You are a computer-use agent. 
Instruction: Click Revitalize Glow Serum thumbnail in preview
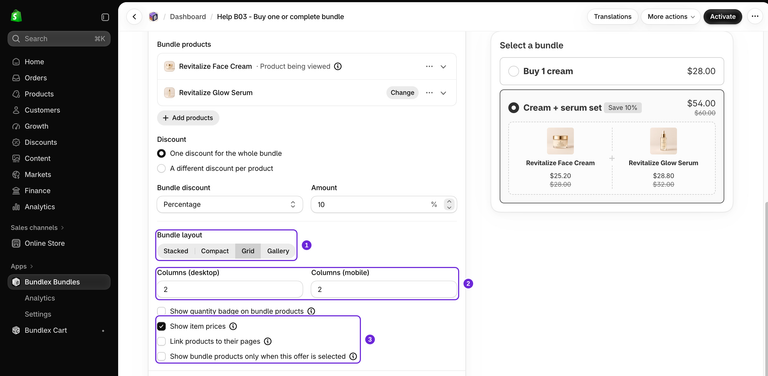pos(663,141)
